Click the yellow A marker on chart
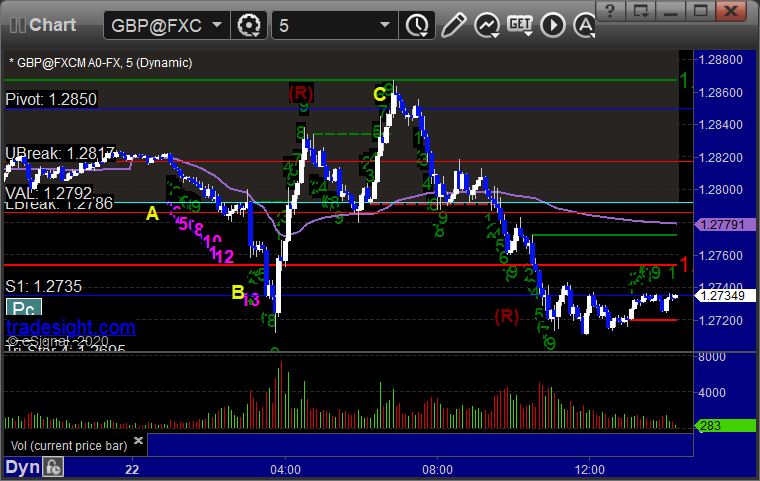 [152, 213]
